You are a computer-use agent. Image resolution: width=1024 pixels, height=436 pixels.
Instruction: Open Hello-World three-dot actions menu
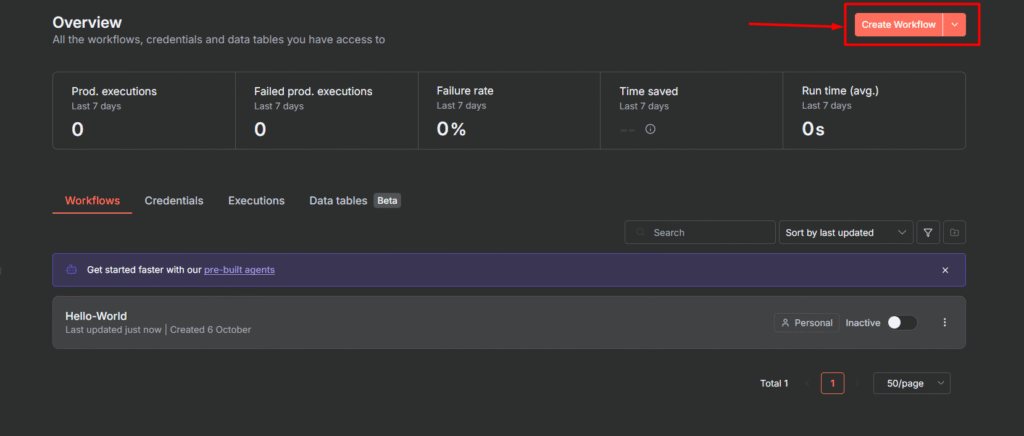pos(945,323)
